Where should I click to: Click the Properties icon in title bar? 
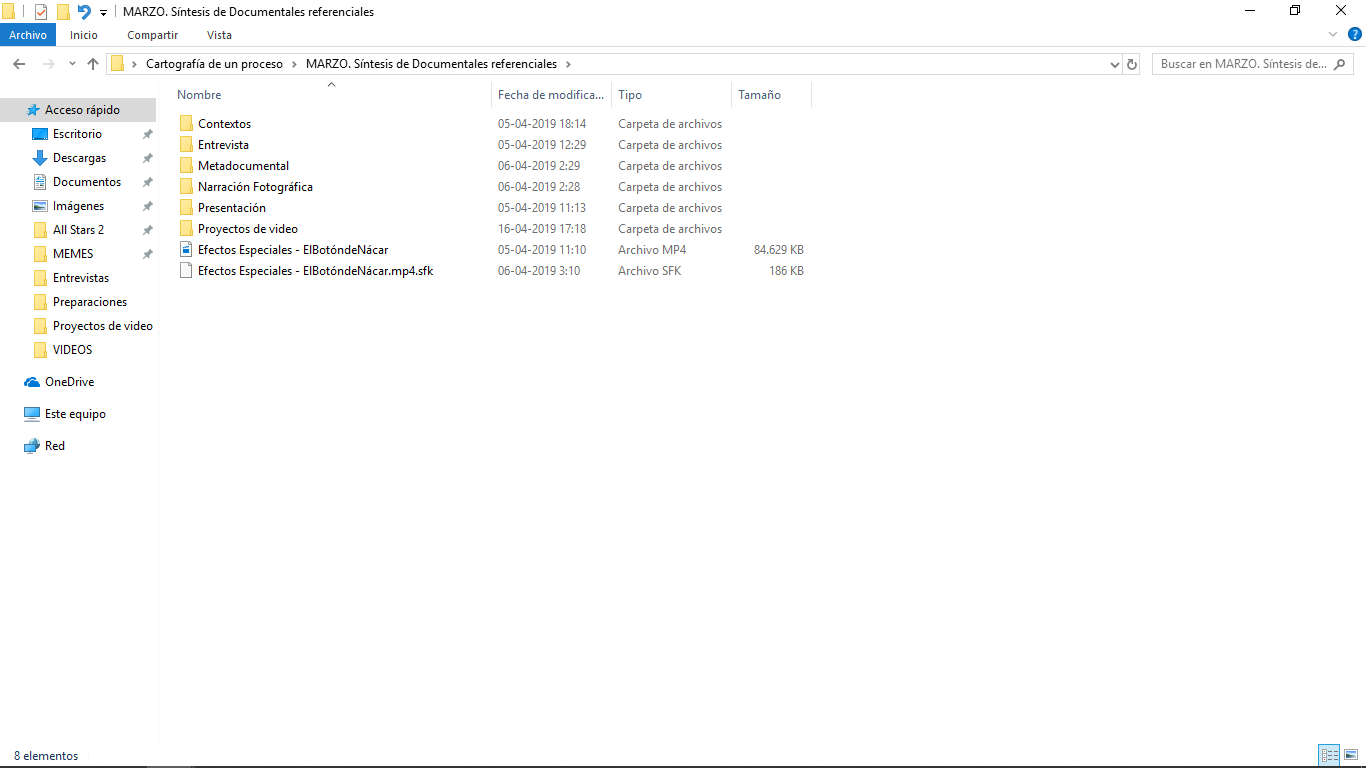click(41, 12)
